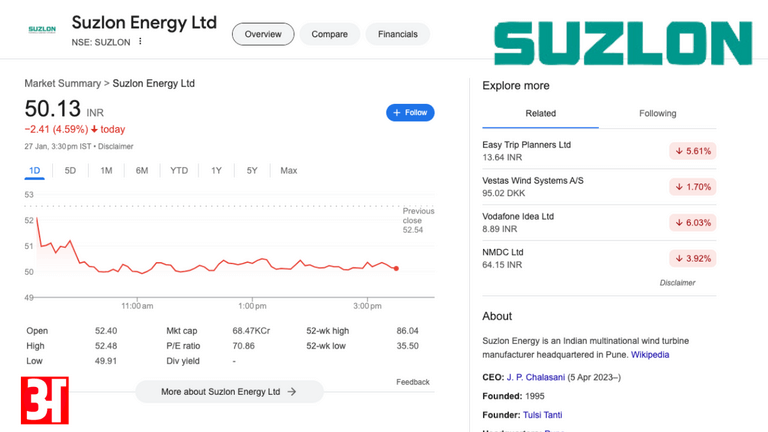
Task: Click the small Suzlon logo icon
Action: (x=42, y=30)
